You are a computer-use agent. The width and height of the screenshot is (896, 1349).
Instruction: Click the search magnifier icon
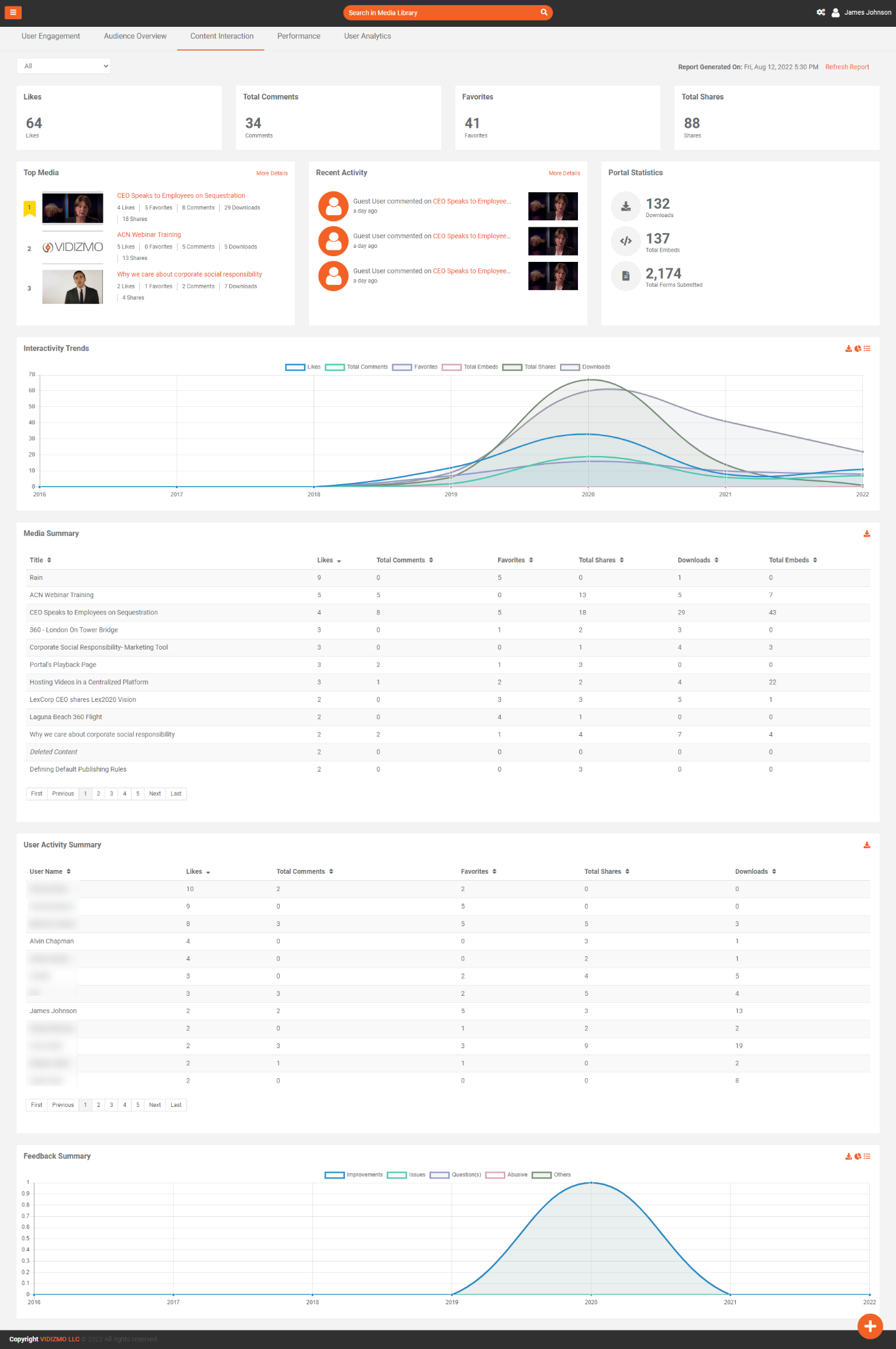pos(543,12)
